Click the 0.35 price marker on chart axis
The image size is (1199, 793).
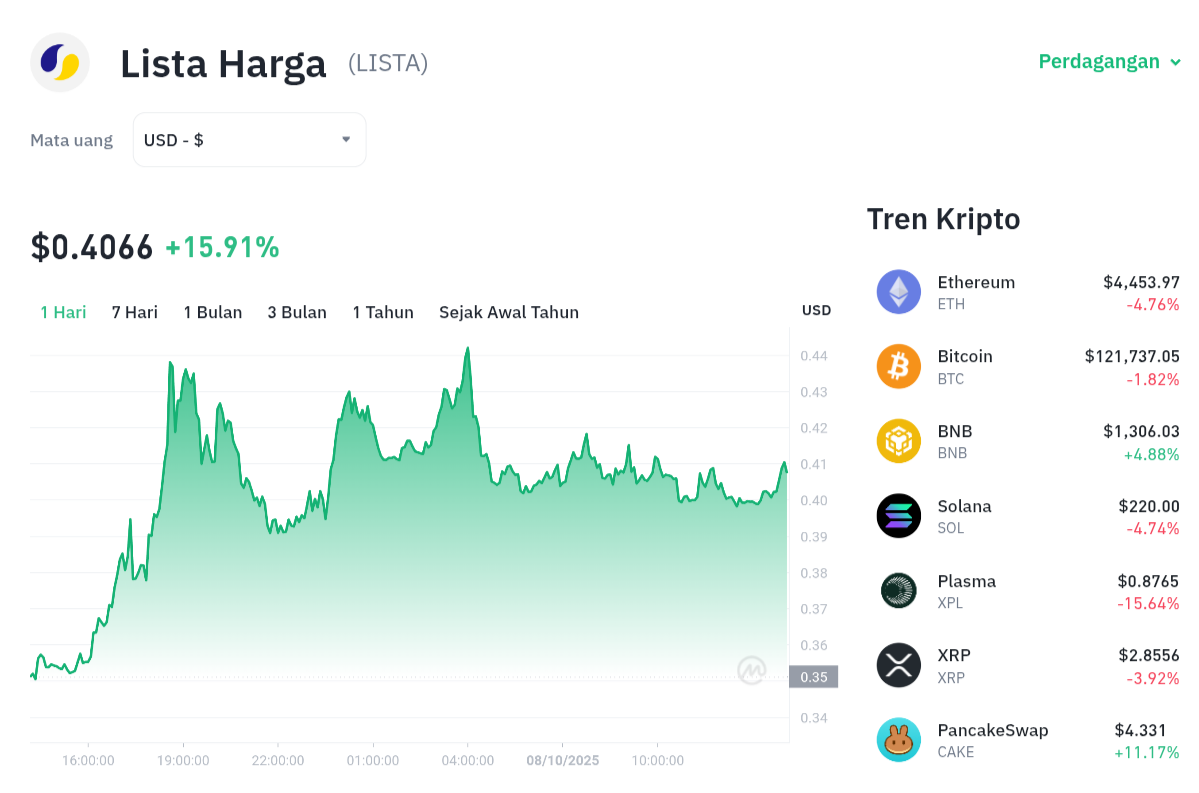(x=813, y=677)
